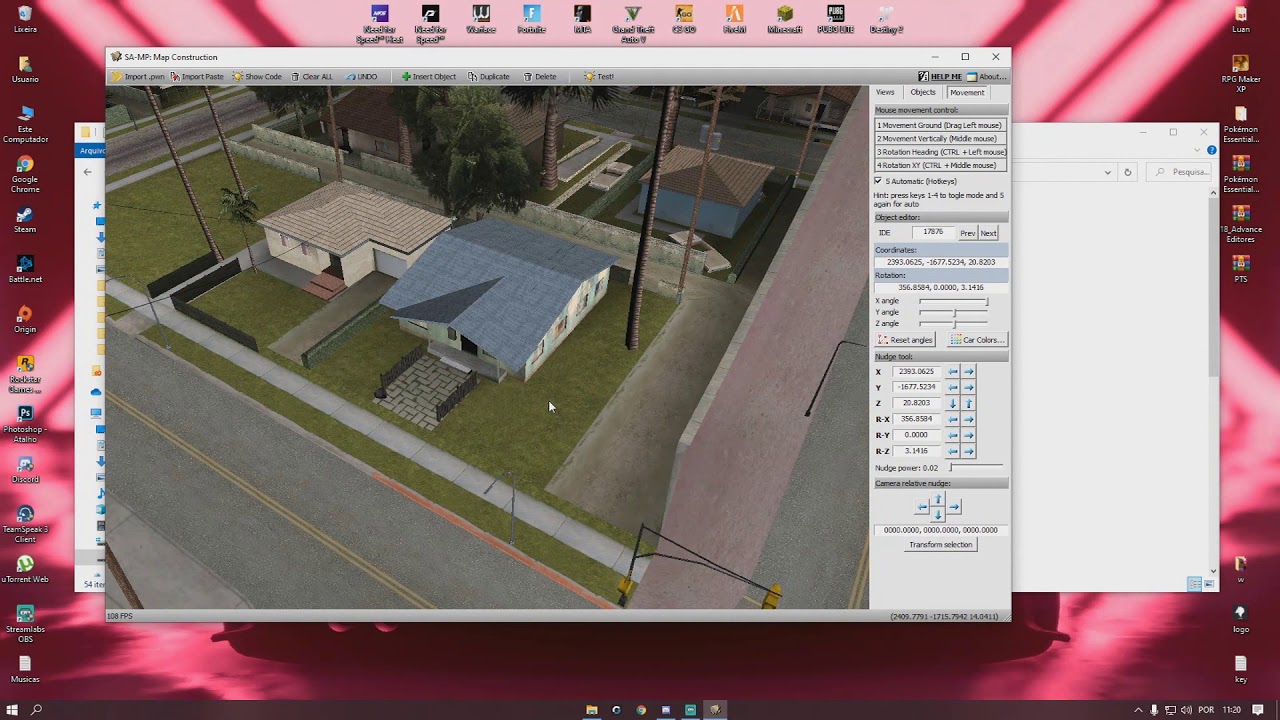Click the Test! toolbar button
Viewport: 1280px width, 720px height.
[599, 76]
